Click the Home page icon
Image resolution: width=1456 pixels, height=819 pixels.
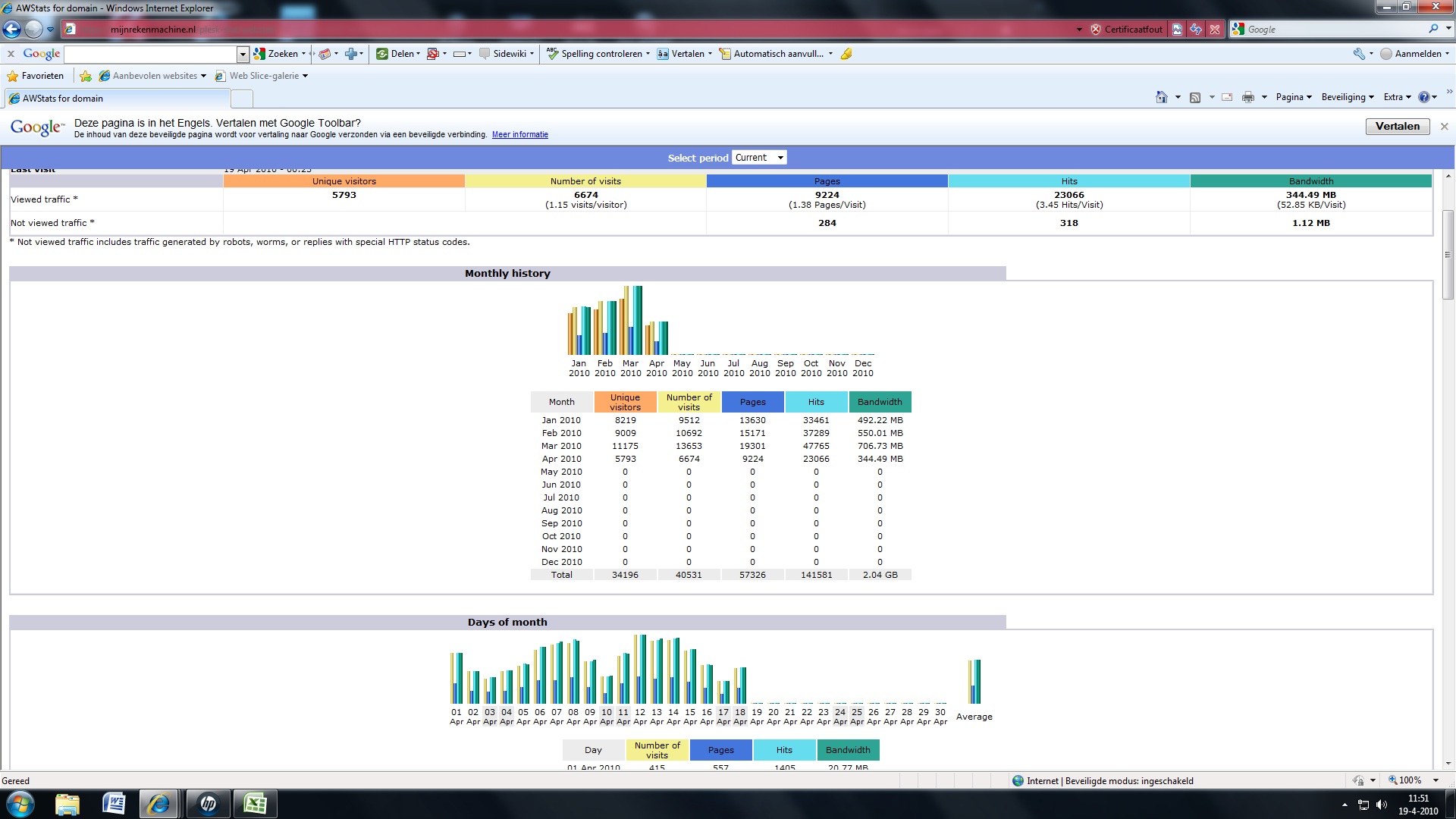coord(1161,97)
